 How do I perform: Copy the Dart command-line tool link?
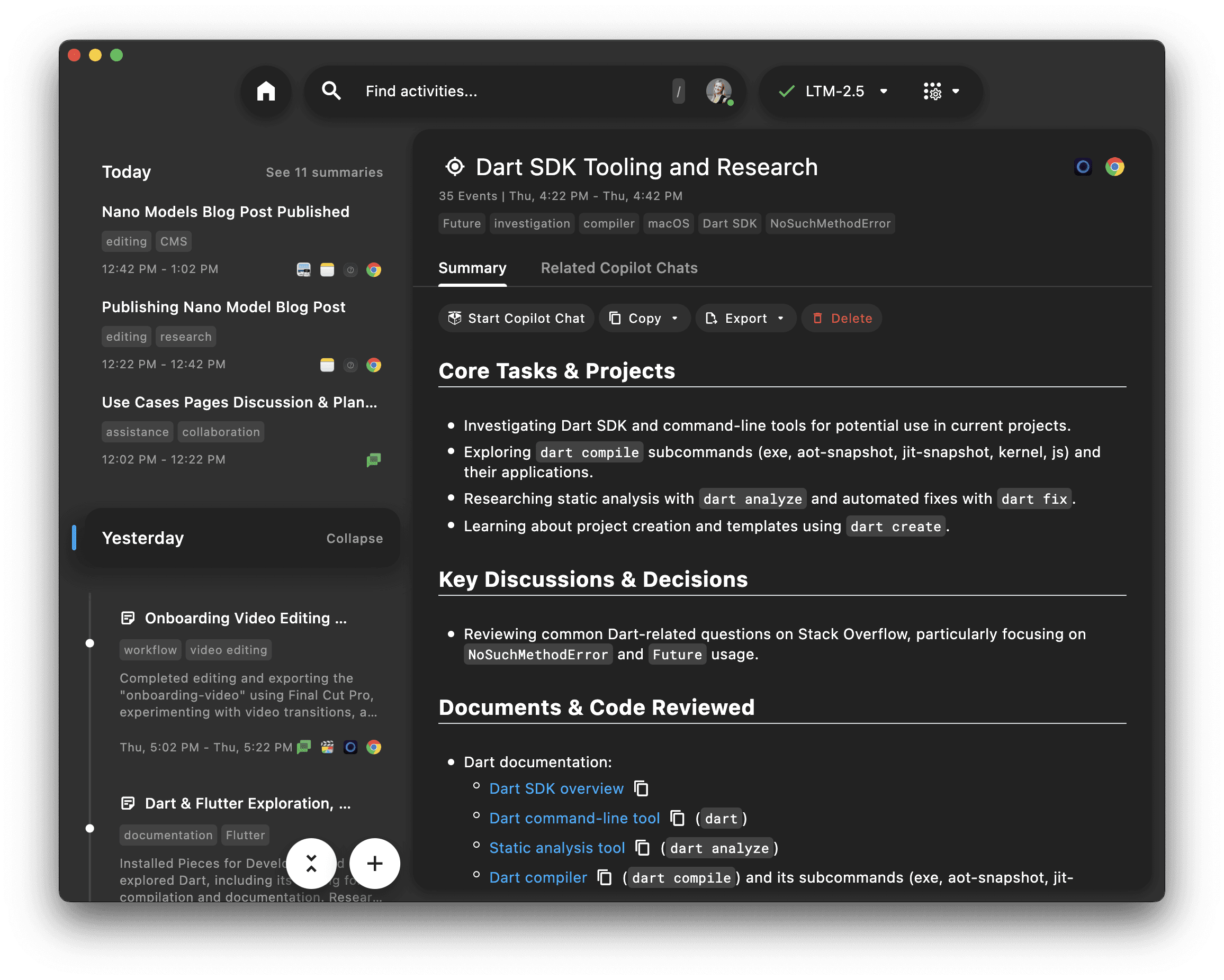click(677, 818)
